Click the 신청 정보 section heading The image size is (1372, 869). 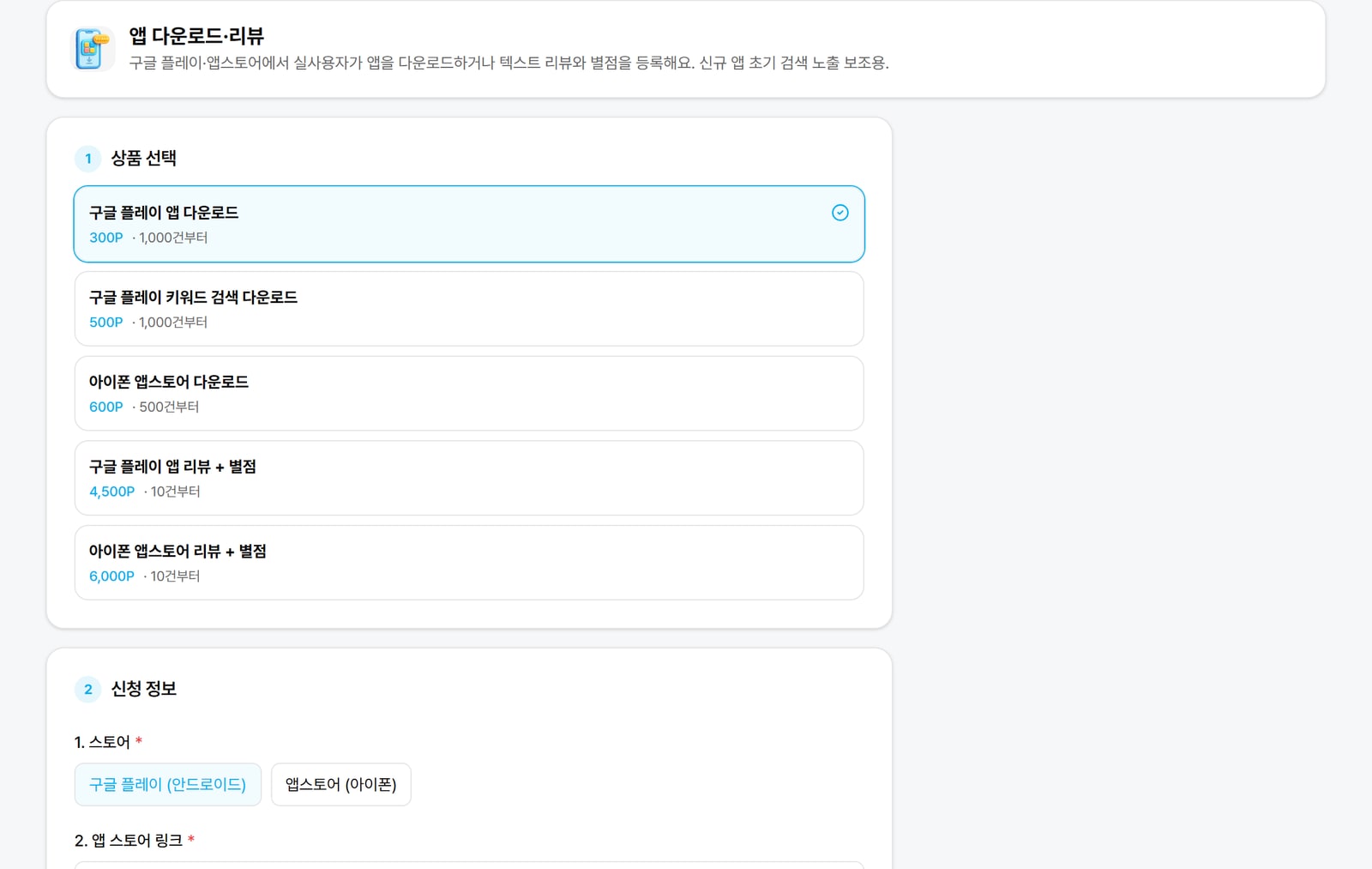click(144, 689)
